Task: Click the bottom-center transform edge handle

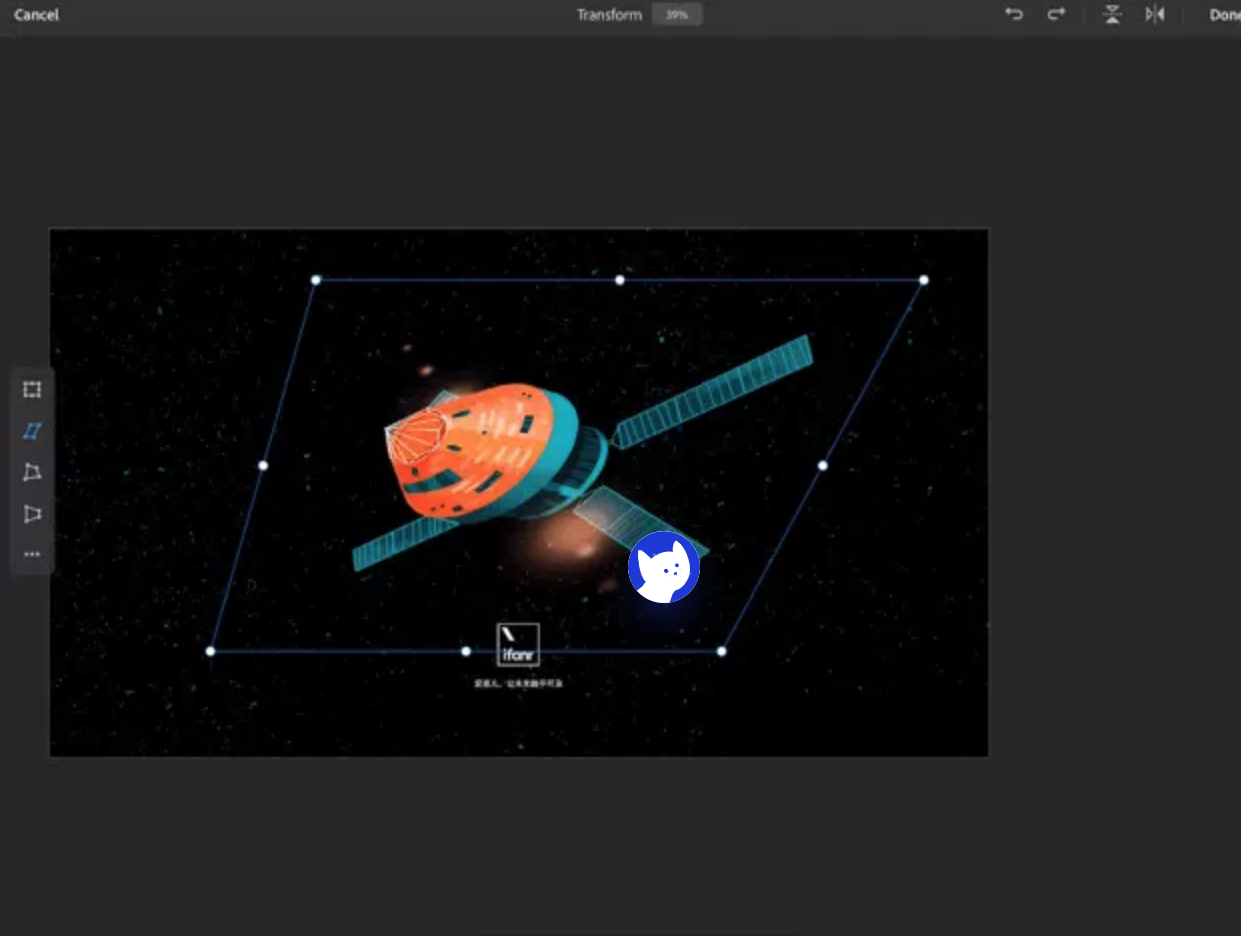Action: (466, 651)
